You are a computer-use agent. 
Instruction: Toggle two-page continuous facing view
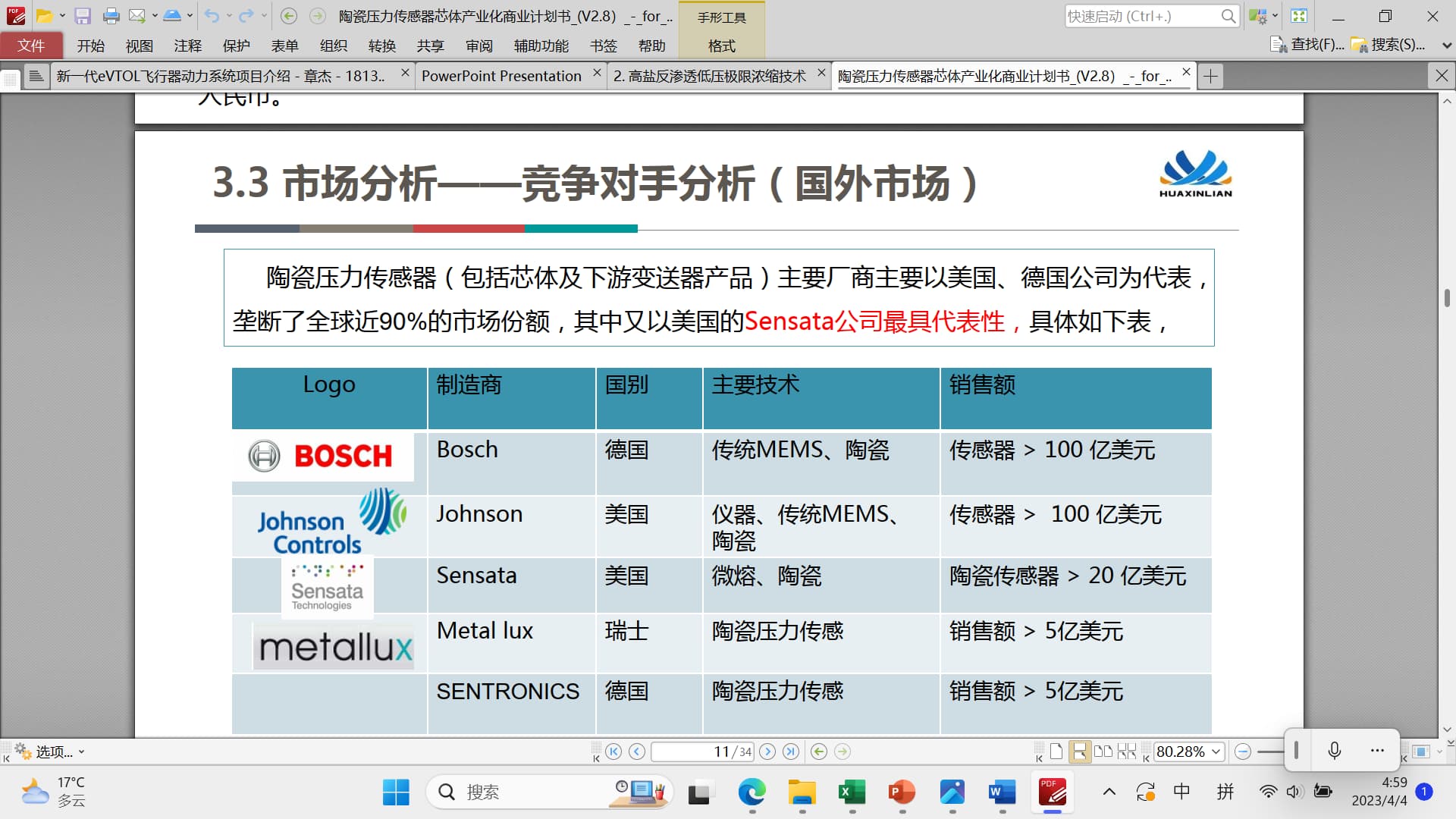pos(1127,752)
